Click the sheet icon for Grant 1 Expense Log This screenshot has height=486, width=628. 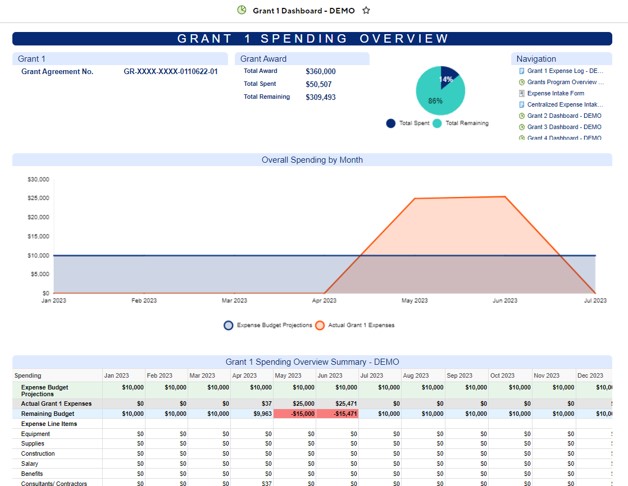pos(521,71)
